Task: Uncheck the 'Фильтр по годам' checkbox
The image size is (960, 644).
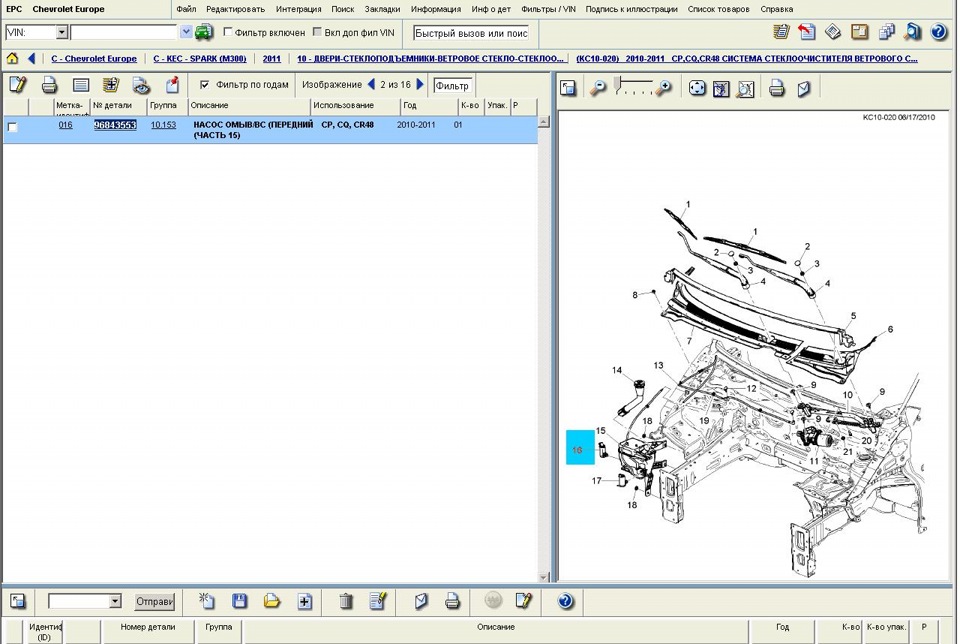Action: [x=205, y=85]
